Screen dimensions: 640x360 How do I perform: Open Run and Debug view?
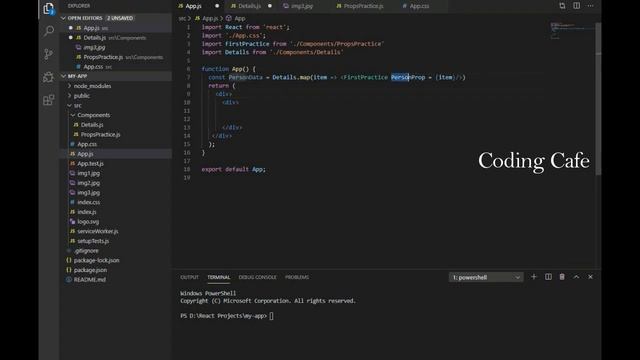click(x=49, y=77)
